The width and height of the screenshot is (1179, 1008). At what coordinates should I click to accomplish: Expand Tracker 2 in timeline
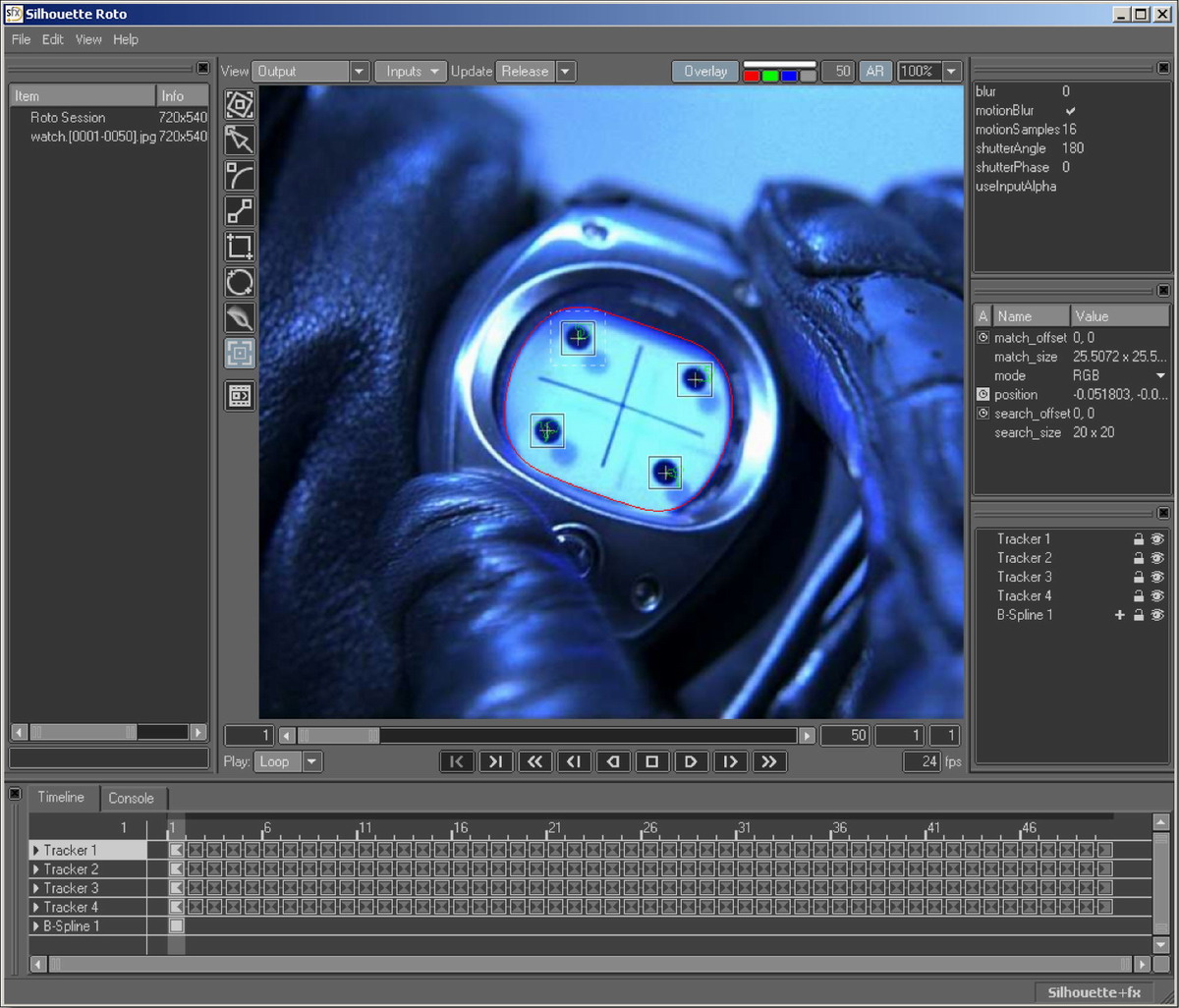(x=36, y=868)
